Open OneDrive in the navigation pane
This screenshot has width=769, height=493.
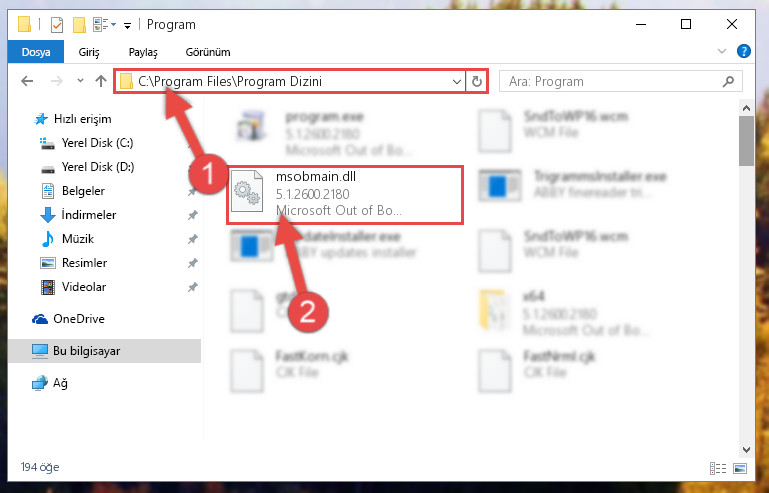click(x=78, y=319)
